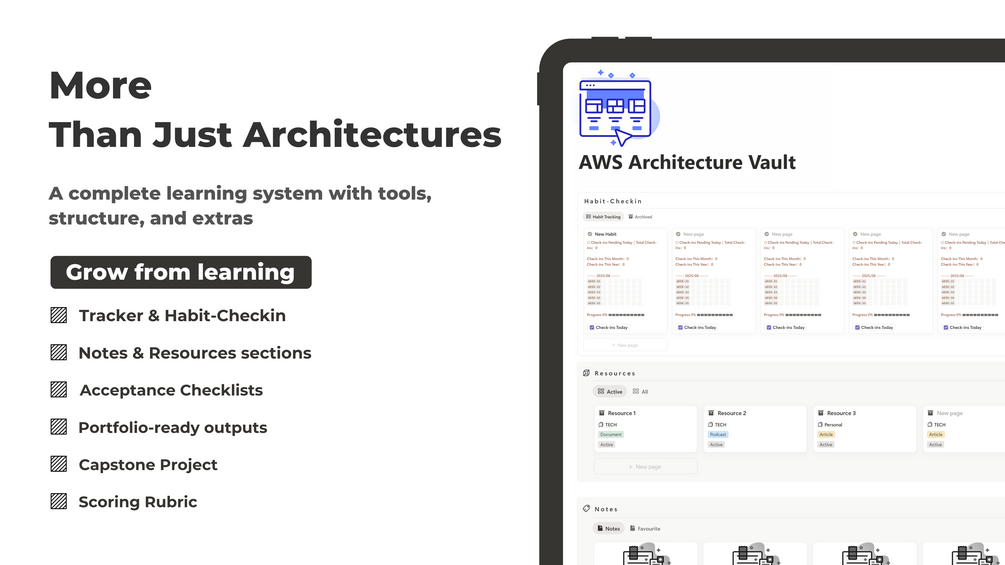The height and width of the screenshot is (565, 1005).
Task: Open the Notes section heading
Action: tap(606, 509)
